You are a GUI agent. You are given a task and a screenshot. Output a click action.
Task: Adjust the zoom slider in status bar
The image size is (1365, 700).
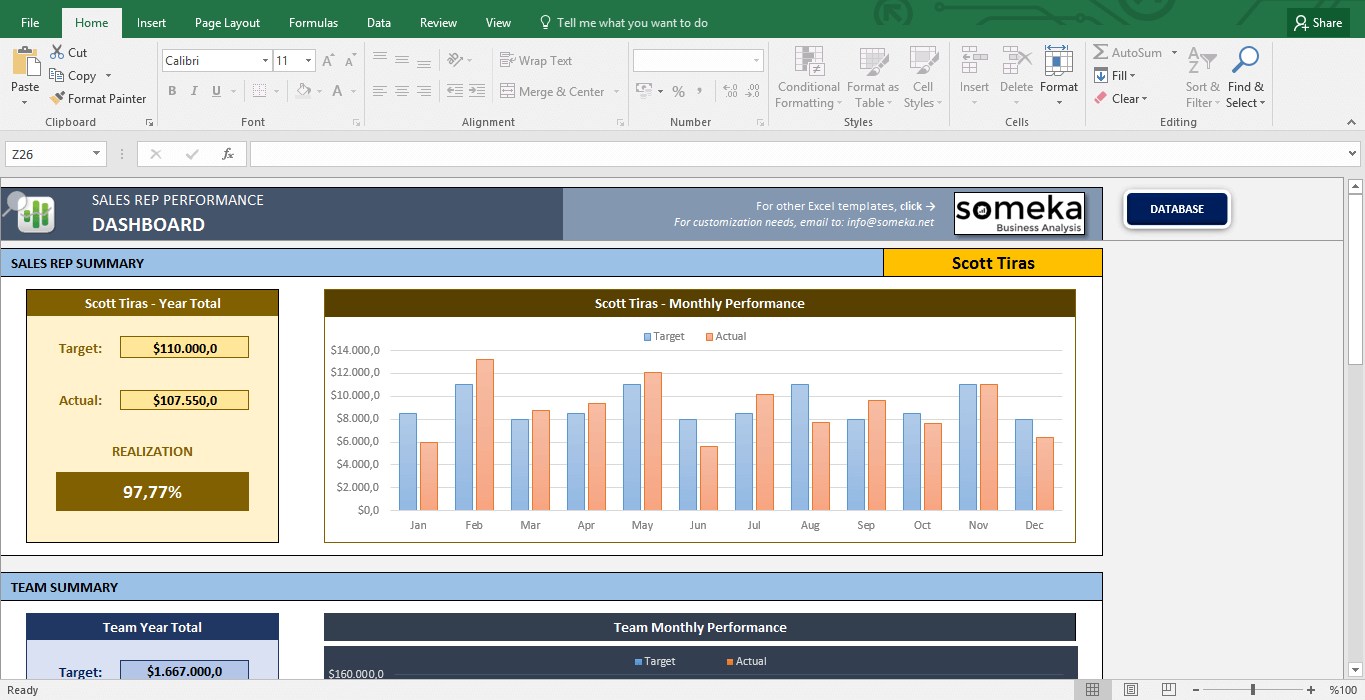point(1253,690)
